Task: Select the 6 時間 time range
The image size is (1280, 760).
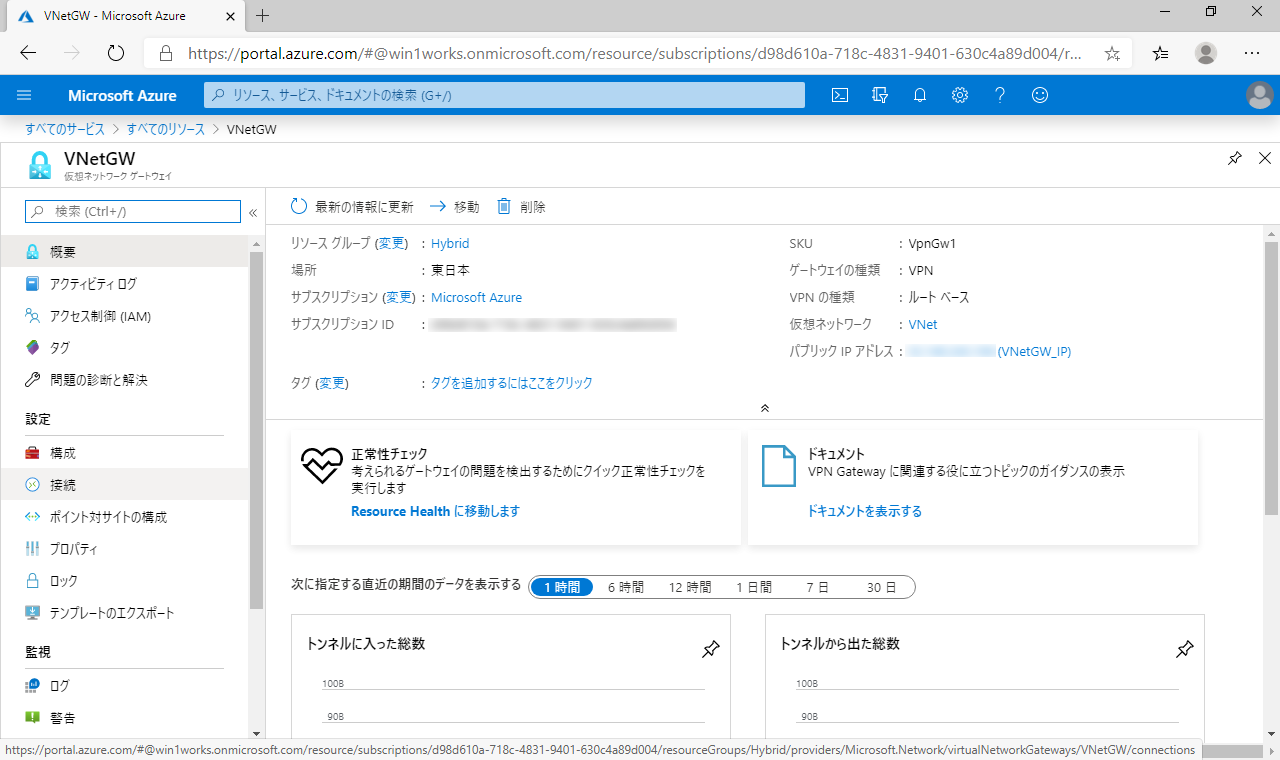Action: pyautogui.click(x=626, y=587)
